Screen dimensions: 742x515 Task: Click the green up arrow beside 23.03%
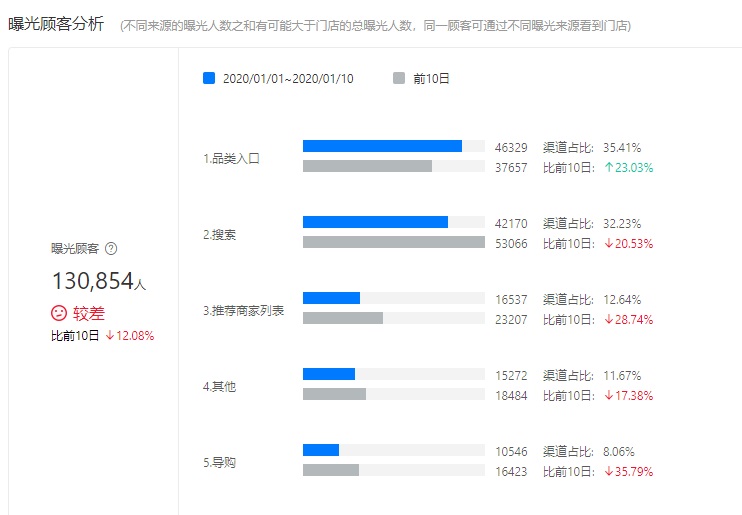pos(608,168)
